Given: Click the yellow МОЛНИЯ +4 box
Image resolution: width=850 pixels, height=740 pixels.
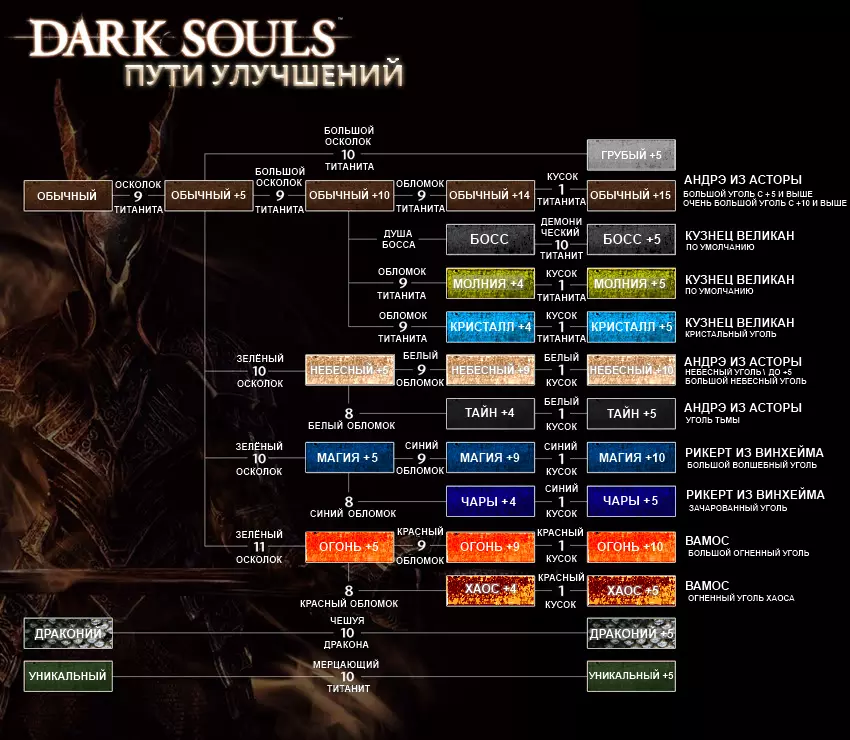Looking at the screenshot, I should point(490,284).
